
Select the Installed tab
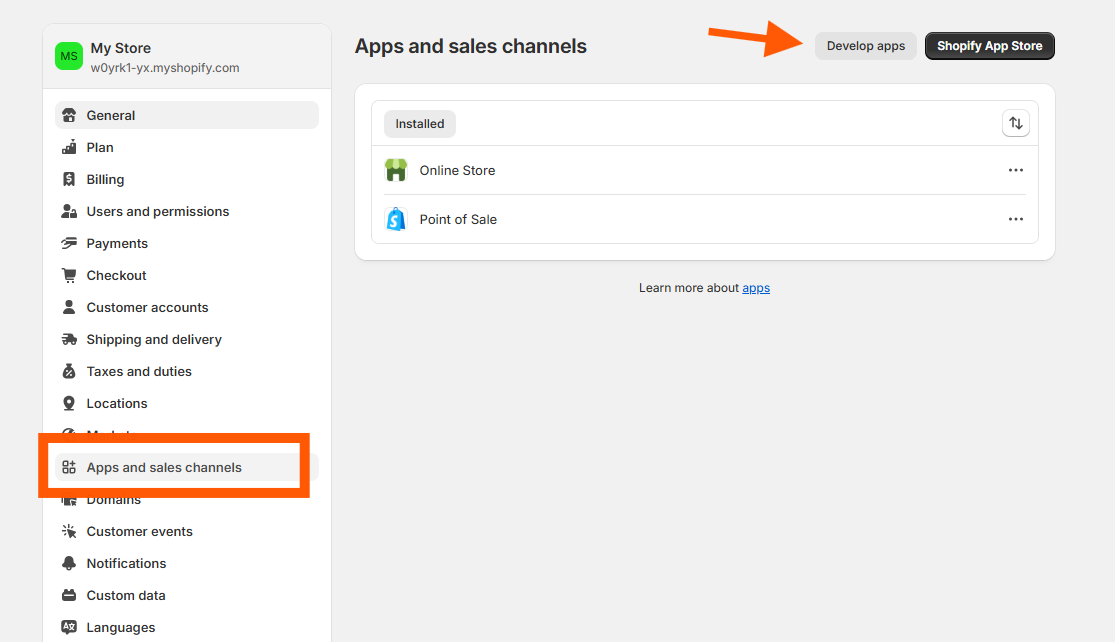[x=420, y=124]
